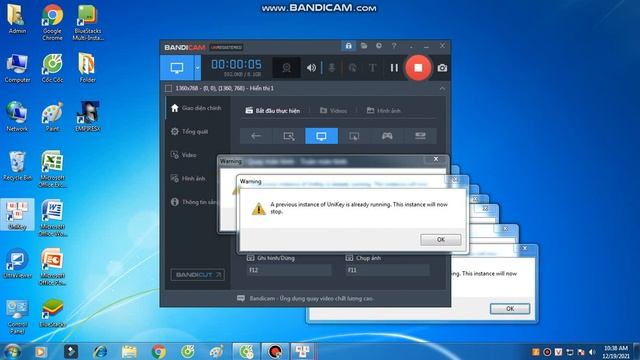Select the Recycle Bin desktop icon
Viewport: 640px width, 360px height.
(17, 166)
